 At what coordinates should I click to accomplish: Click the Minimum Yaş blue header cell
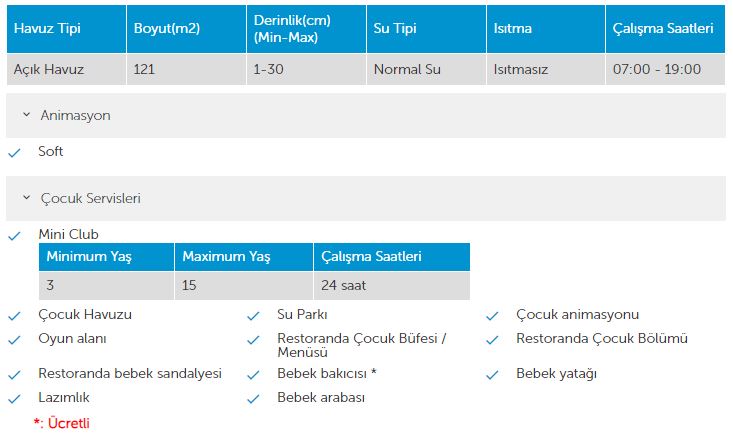pos(88,257)
